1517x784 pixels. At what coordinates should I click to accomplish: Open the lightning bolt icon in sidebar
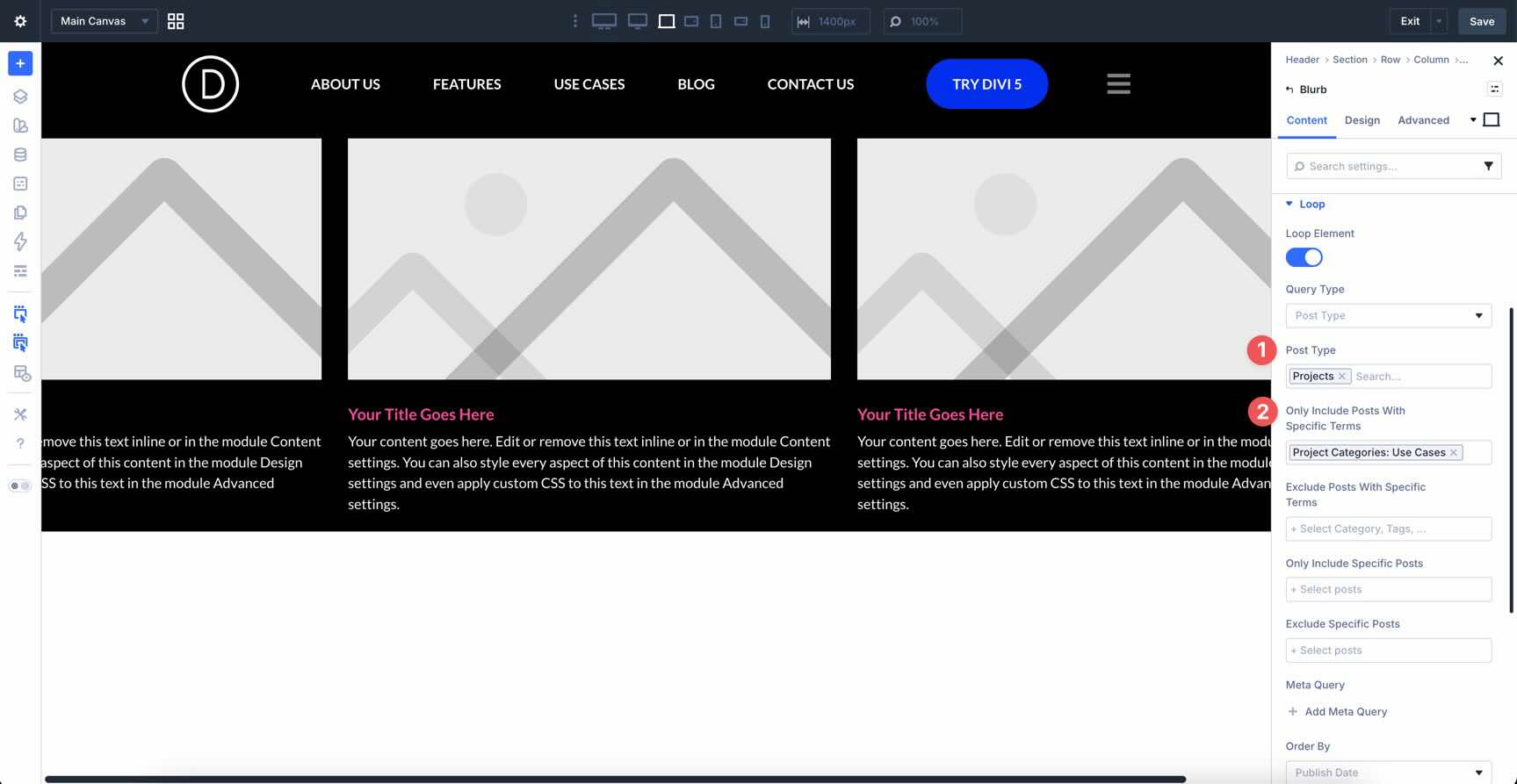[x=20, y=241]
